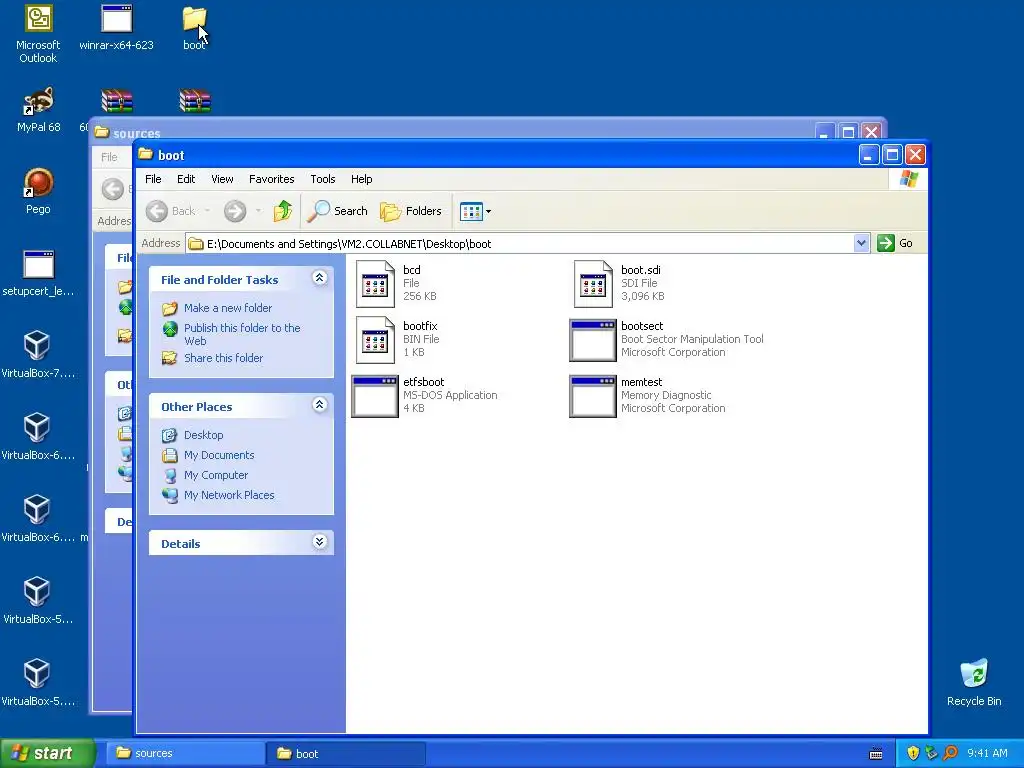Click the bootsect file name text
This screenshot has height=768, width=1024.
pyautogui.click(x=642, y=326)
